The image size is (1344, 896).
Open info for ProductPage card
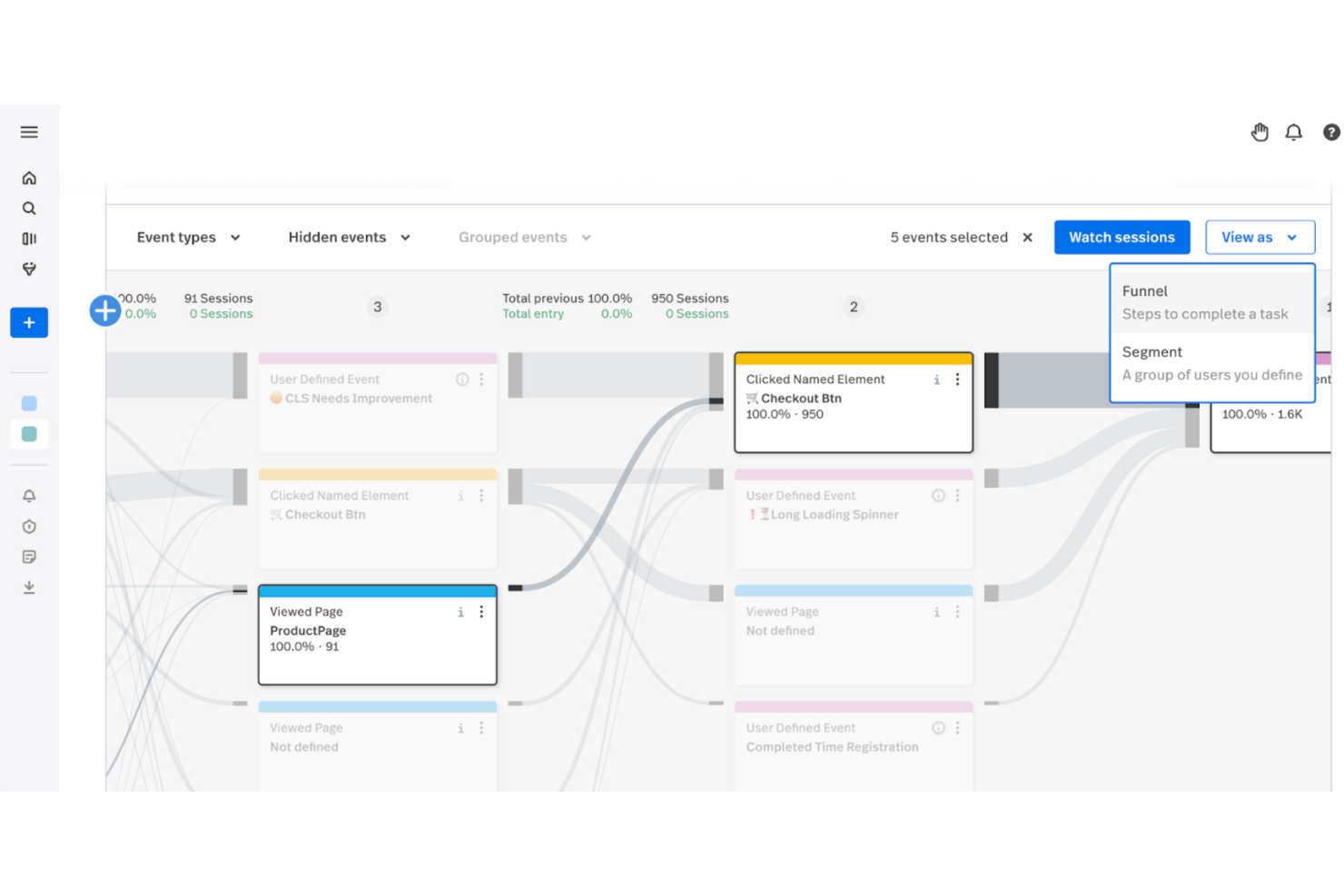pos(460,612)
